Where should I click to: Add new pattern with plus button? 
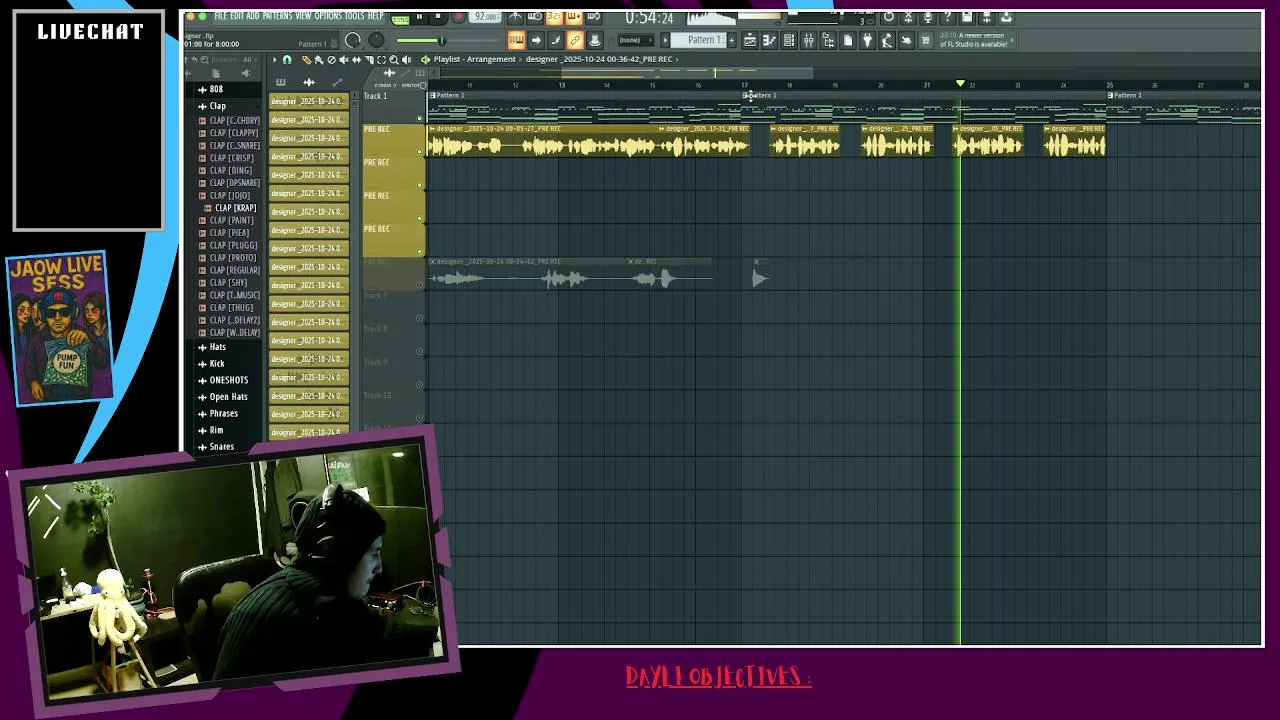coord(732,40)
